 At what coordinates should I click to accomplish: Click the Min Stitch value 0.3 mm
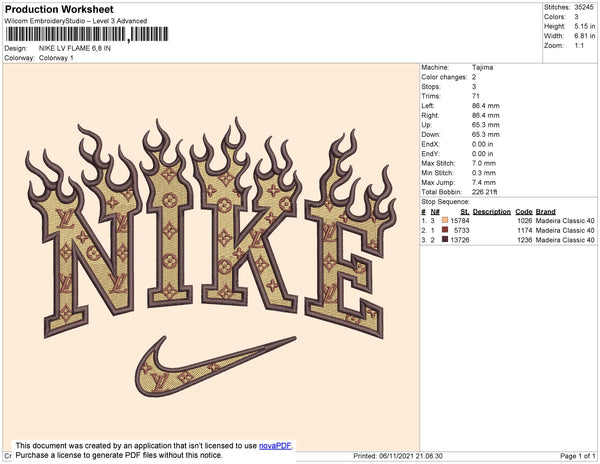(484, 173)
